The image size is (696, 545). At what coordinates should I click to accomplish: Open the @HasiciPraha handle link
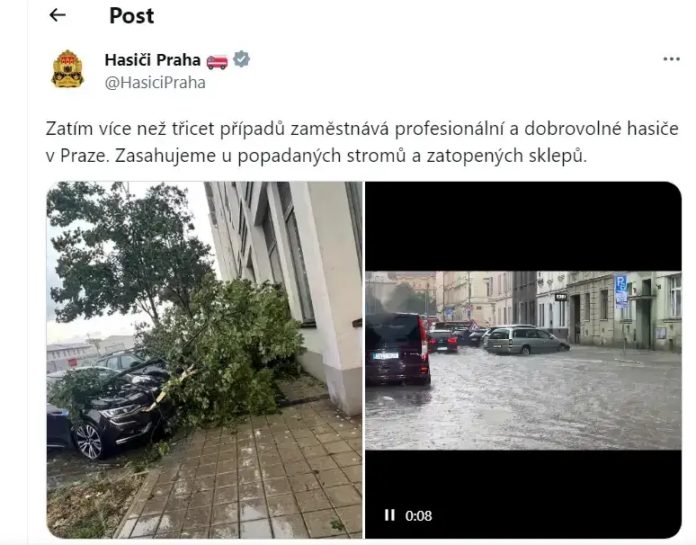(155, 83)
